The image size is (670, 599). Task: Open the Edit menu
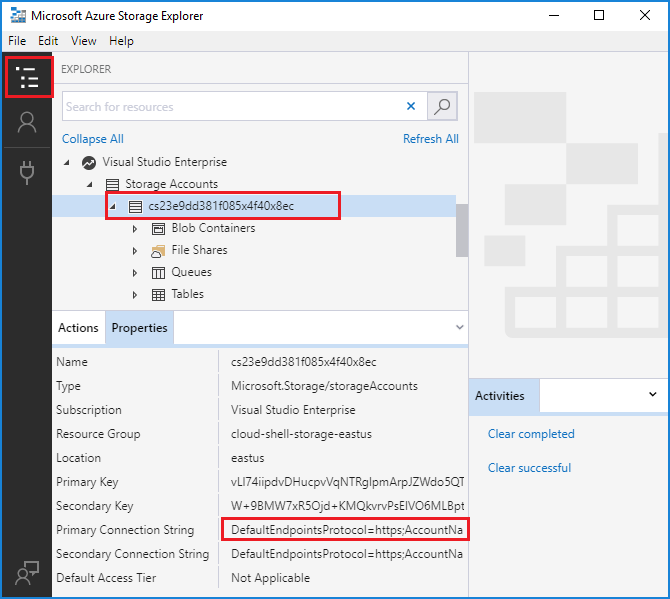[48, 41]
